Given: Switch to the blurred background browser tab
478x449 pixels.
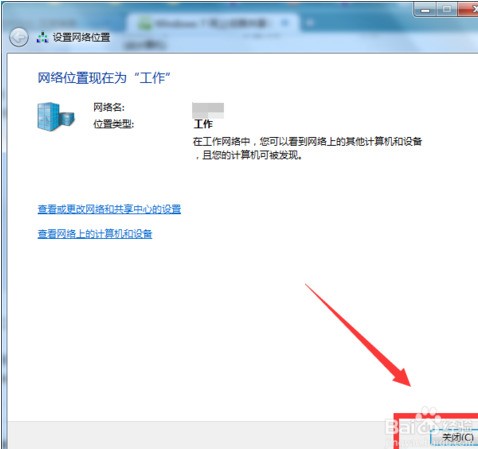Looking at the screenshot, I should pos(212,23).
